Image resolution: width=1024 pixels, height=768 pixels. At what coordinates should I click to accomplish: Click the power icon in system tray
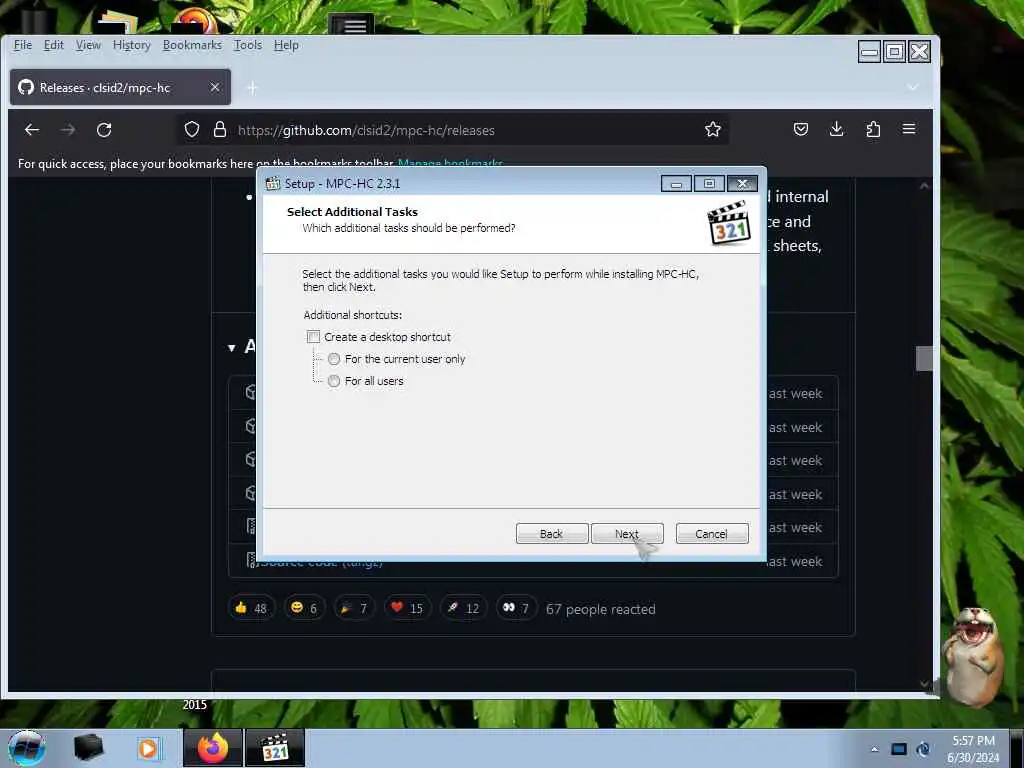click(923, 749)
